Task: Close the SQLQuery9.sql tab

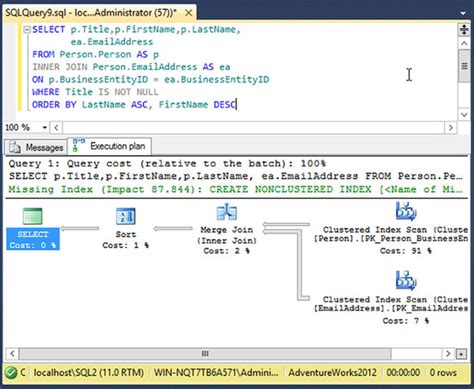Action: (188, 13)
